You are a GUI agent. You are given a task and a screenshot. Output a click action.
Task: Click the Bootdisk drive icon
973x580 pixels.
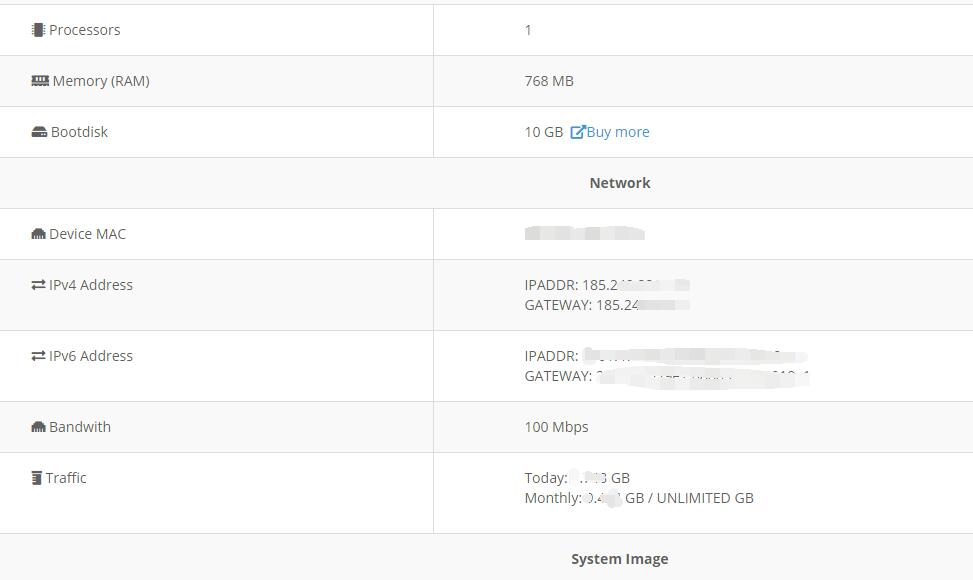[39, 132]
